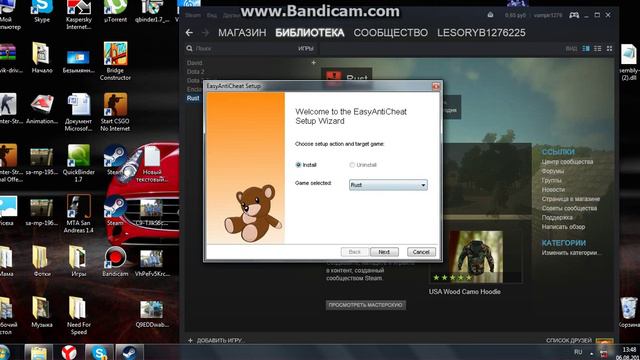Open Игры folder on desktop
Screen dimensions: 640x360
(x=78, y=261)
